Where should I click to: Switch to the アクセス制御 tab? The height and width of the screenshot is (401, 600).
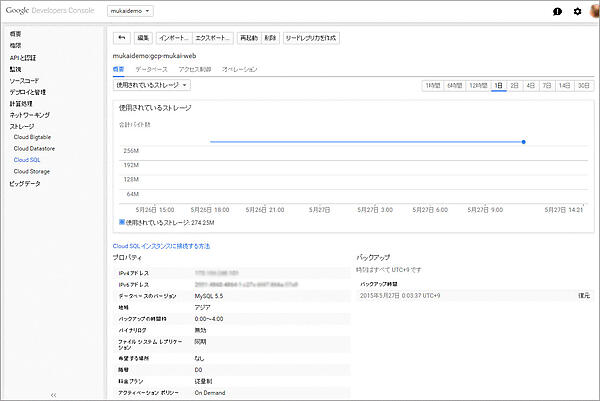(x=193, y=69)
